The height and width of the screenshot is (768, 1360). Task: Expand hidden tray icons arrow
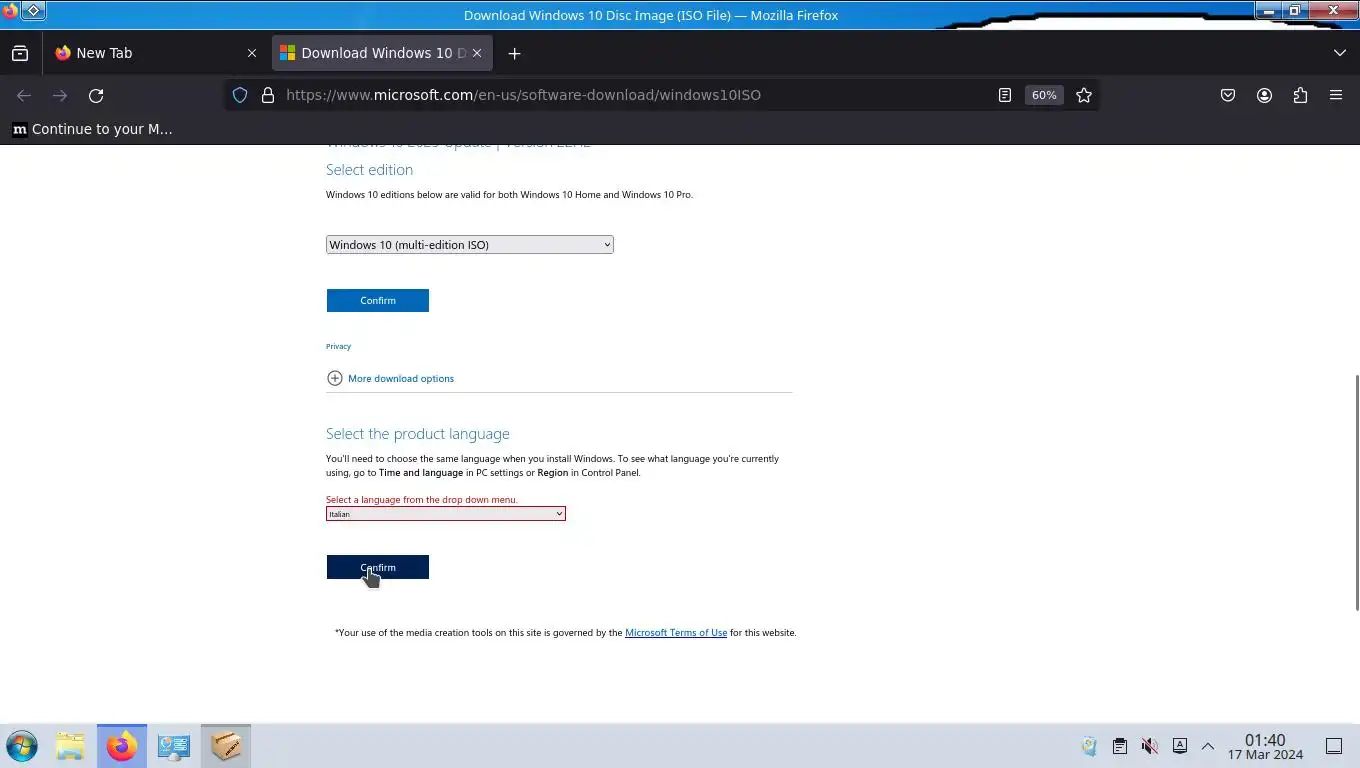1208,746
